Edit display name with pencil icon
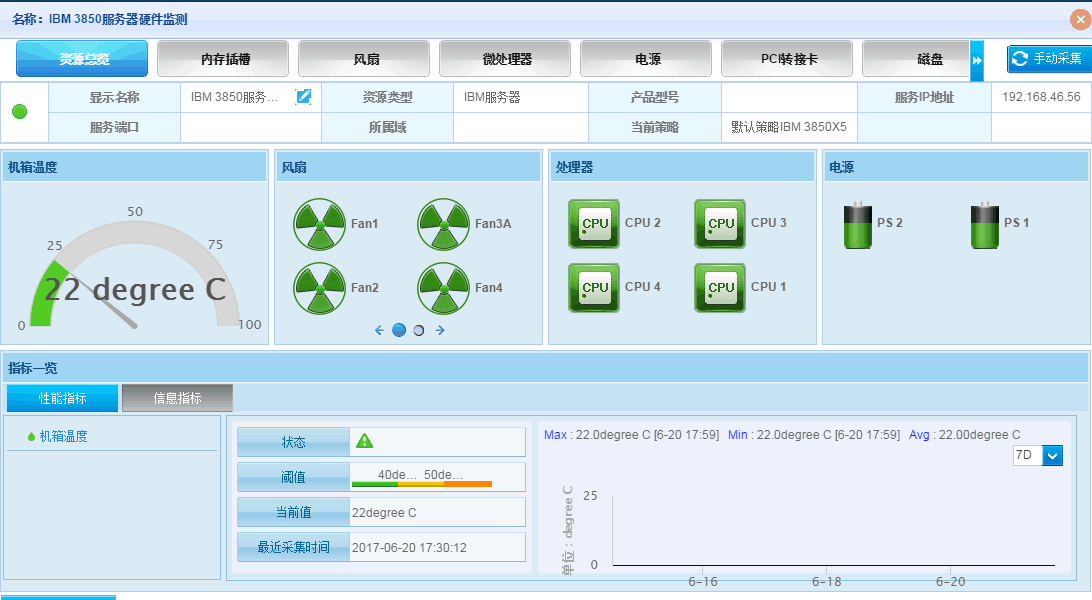 click(303, 97)
